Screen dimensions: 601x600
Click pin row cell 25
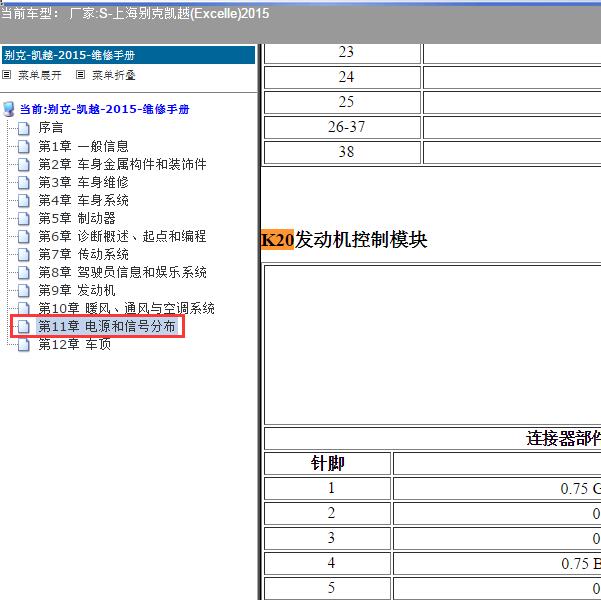click(x=343, y=102)
